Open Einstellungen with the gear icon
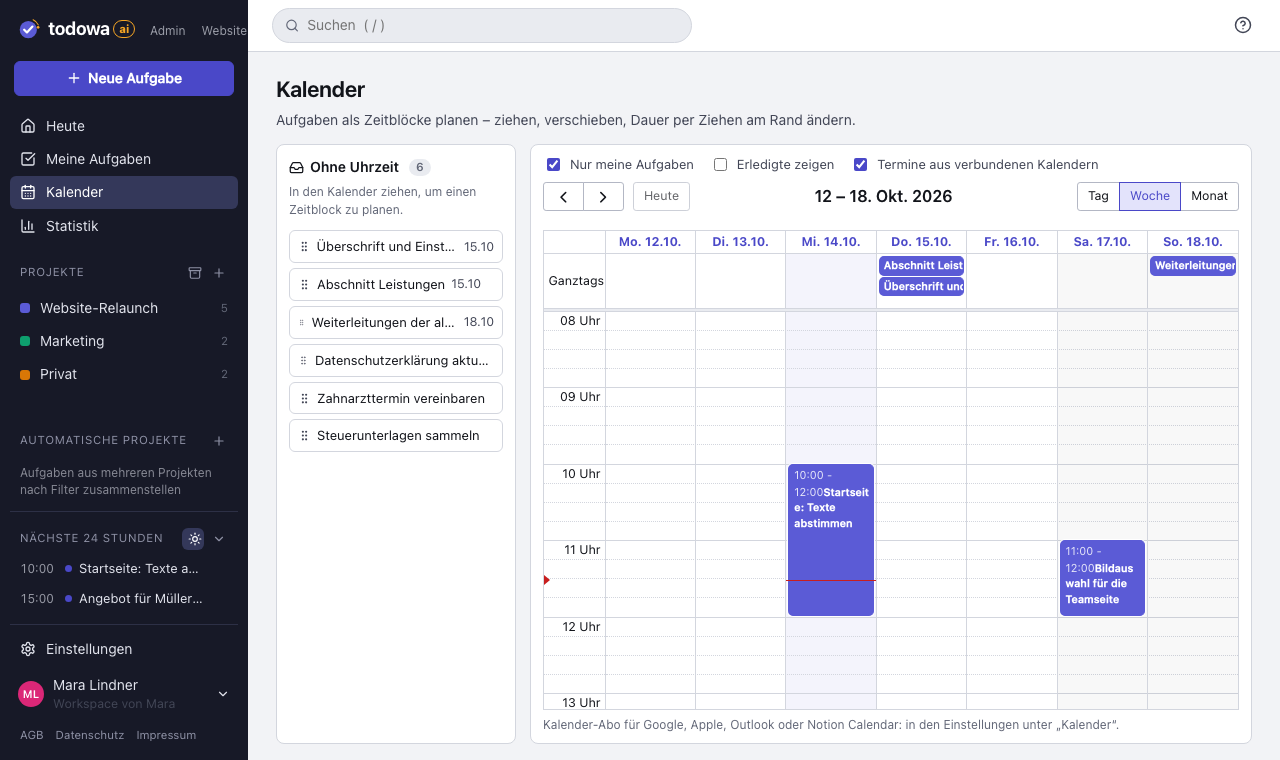Image resolution: width=1280 pixels, height=760 pixels. [28, 649]
